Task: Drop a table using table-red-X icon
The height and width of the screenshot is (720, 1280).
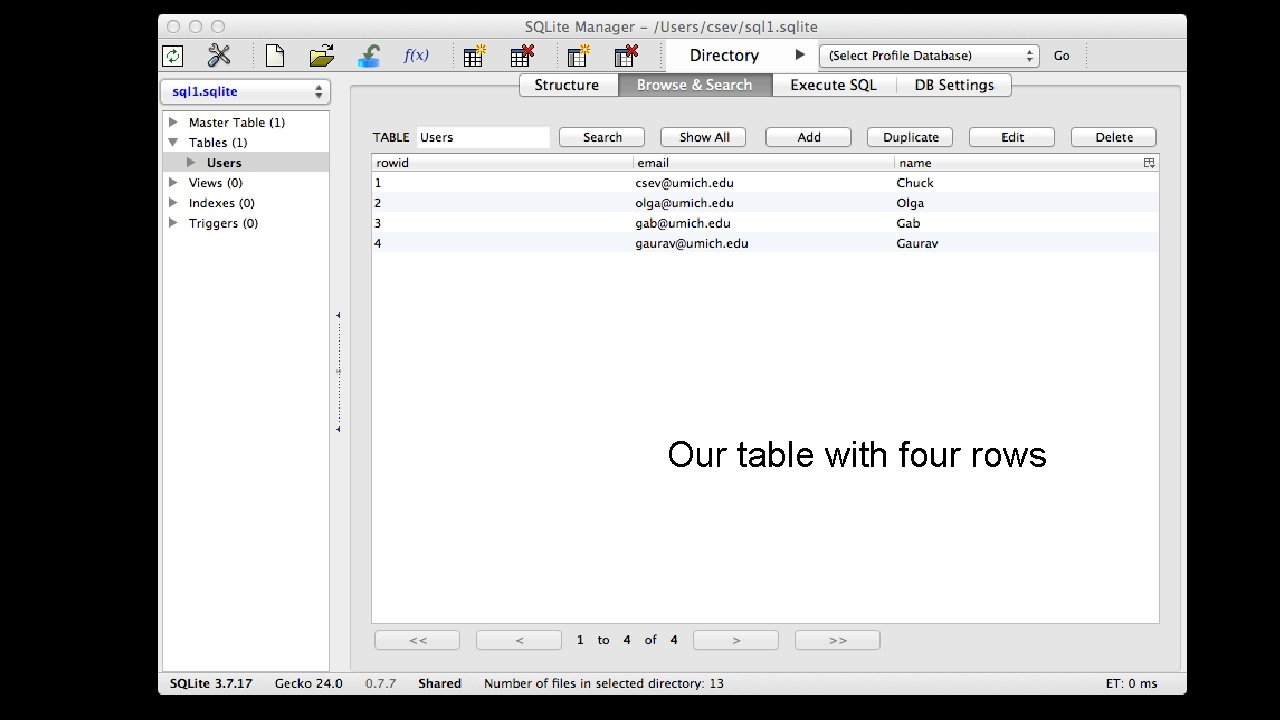Action: point(521,56)
